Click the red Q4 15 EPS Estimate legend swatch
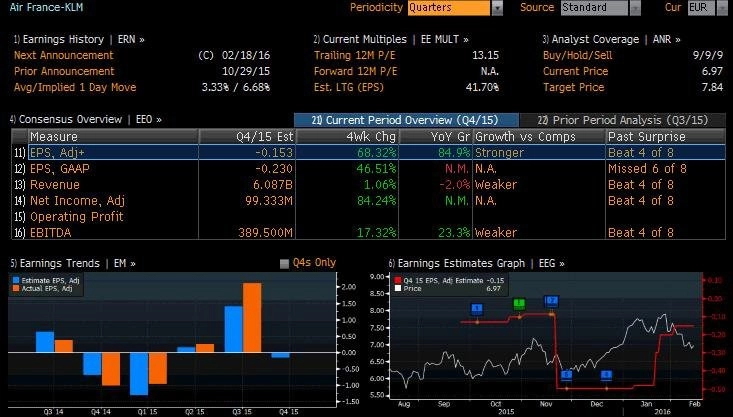The width and height of the screenshot is (733, 417). tap(397, 280)
